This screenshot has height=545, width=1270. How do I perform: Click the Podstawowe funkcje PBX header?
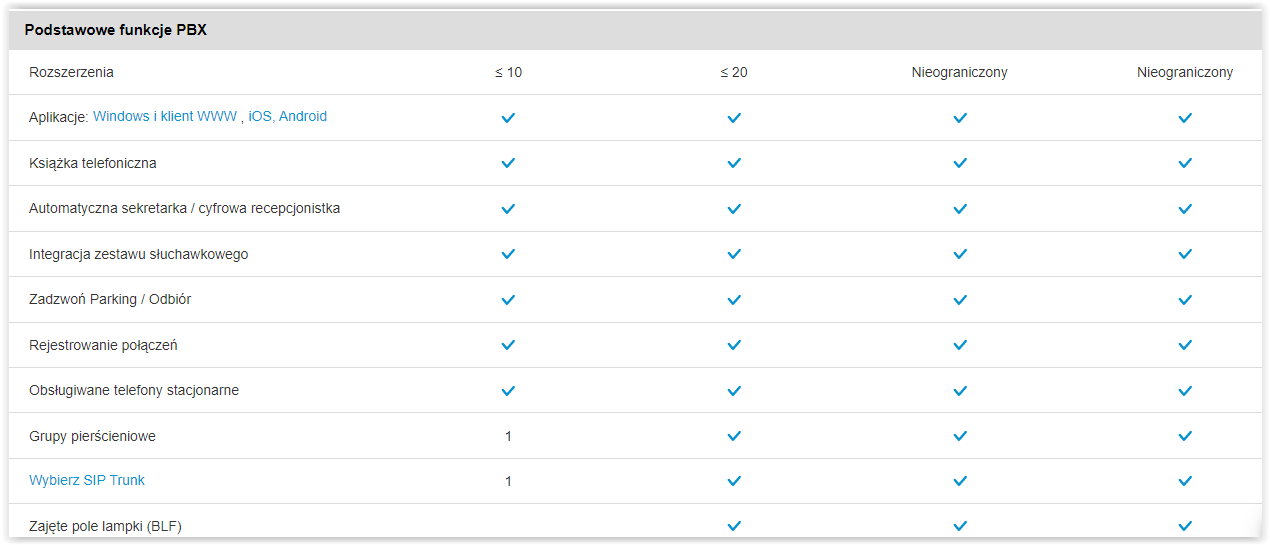click(x=116, y=30)
